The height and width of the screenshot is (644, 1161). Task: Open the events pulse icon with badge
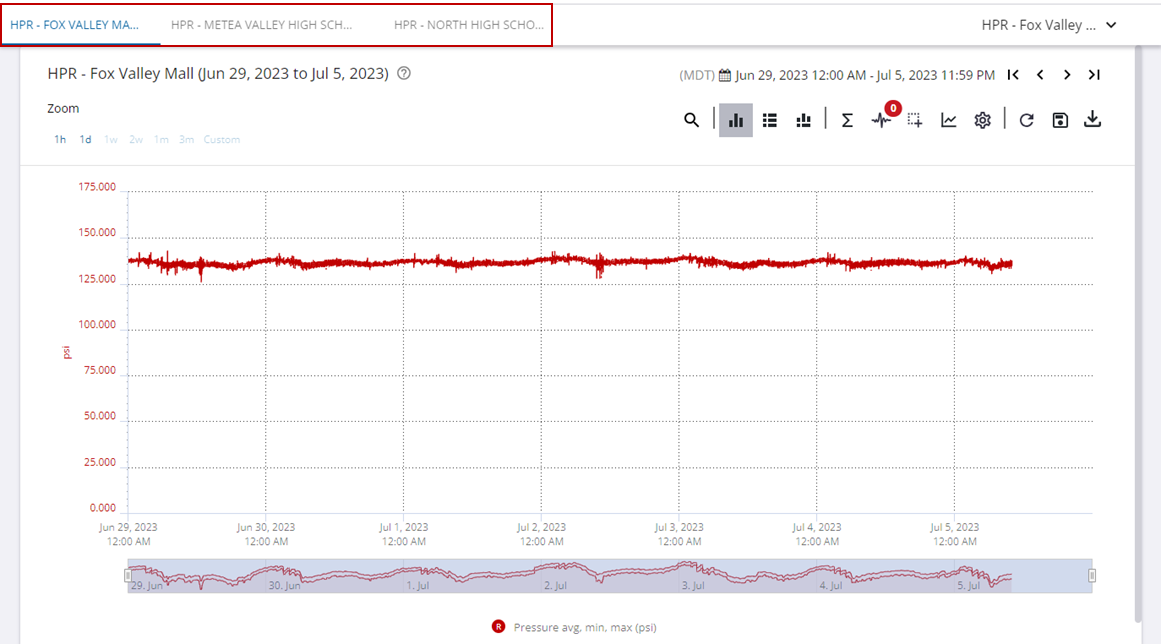tap(881, 120)
